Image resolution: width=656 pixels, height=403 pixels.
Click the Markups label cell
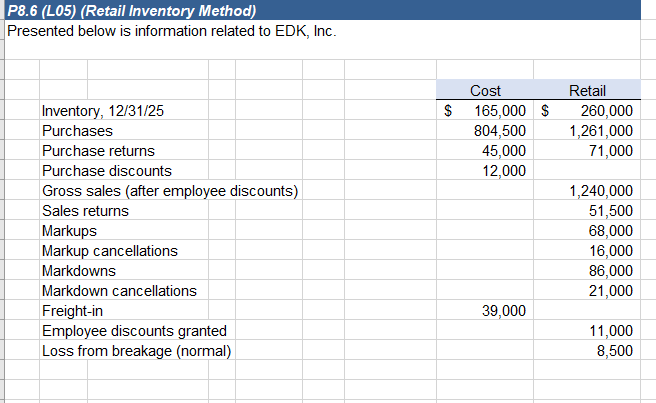(69, 231)
